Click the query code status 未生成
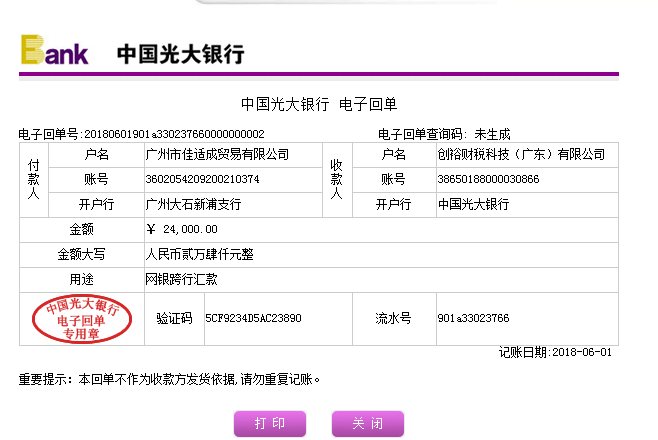Viewport: 658px width, 440px height. (492, 134)
